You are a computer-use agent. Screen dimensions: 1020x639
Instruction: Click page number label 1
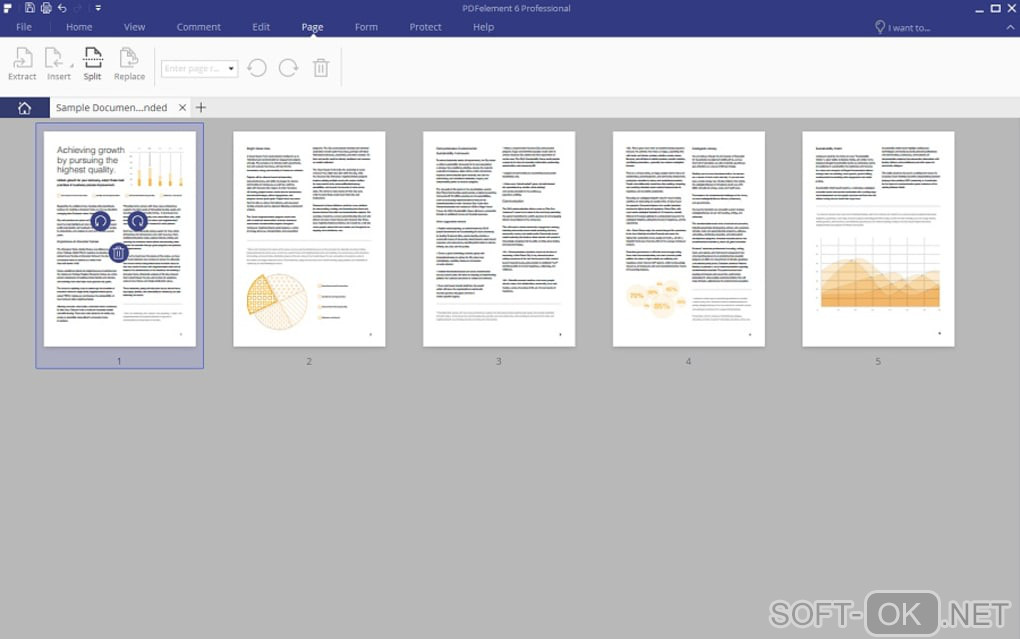click(x=119, y=361)
